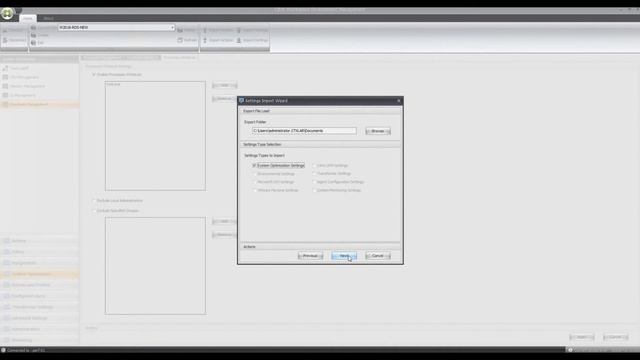The height and width of the screenshot is (360, 640).
Task: Click the Refresh icon in the ribbon
Action: click(x=180, y=40)
